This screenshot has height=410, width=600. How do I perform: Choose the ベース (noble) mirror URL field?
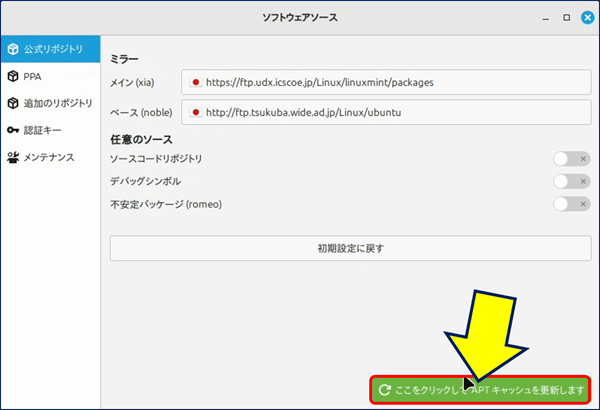click(386, 112)
